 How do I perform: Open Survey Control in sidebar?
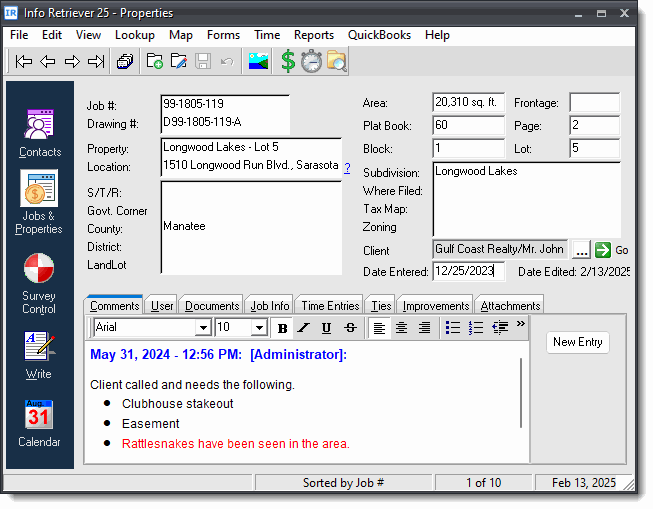tap(39, 284)
